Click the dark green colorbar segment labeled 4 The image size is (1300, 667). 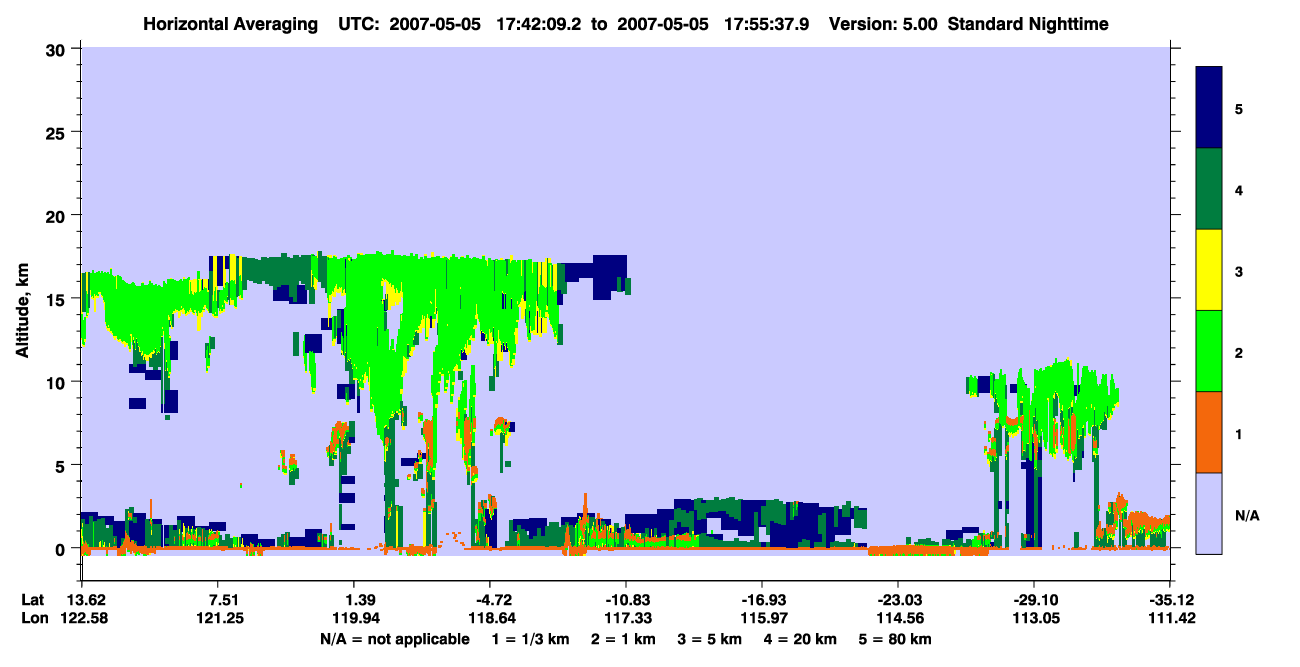(1209, 188)
